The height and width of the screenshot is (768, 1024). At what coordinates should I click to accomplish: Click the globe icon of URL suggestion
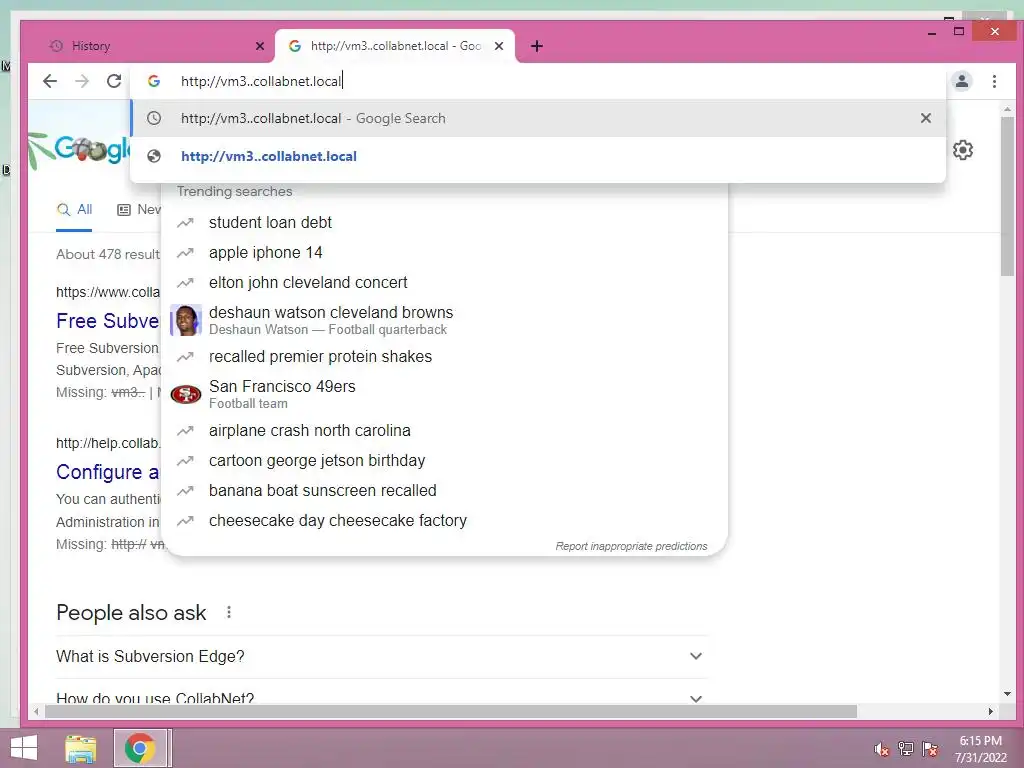coord(154,156)
